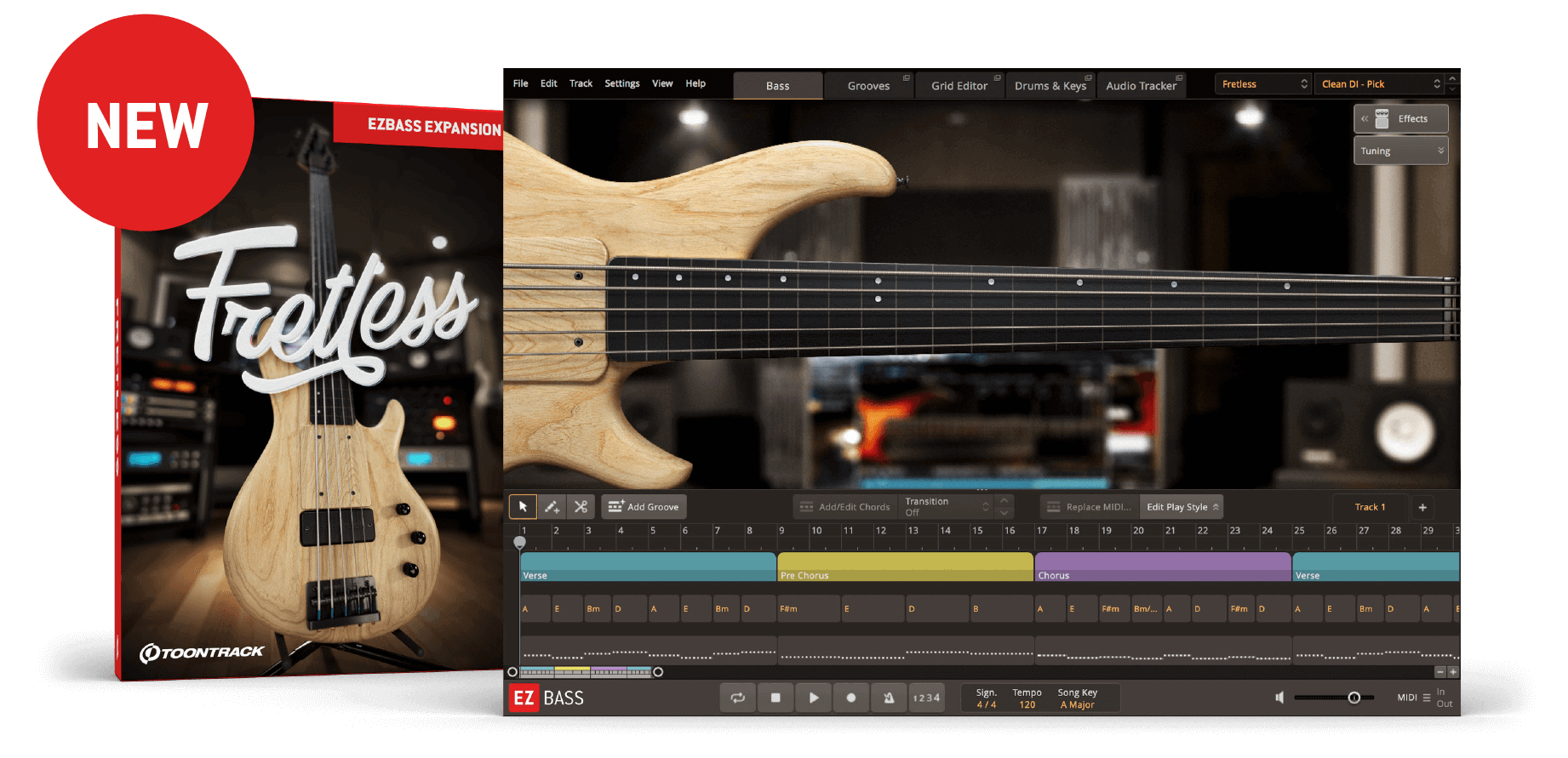Click the left timeline overview handle
1568x758 pixels.
pyautogui.click(x=512, y=672)
